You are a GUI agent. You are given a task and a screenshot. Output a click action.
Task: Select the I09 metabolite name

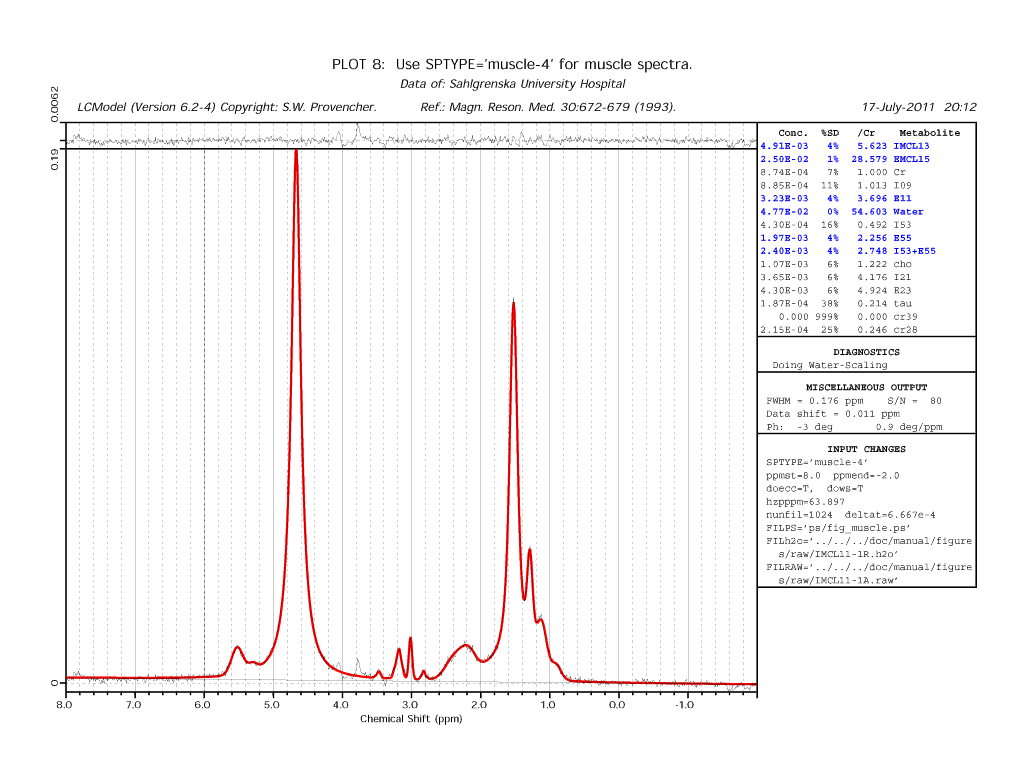pos(903,185)
